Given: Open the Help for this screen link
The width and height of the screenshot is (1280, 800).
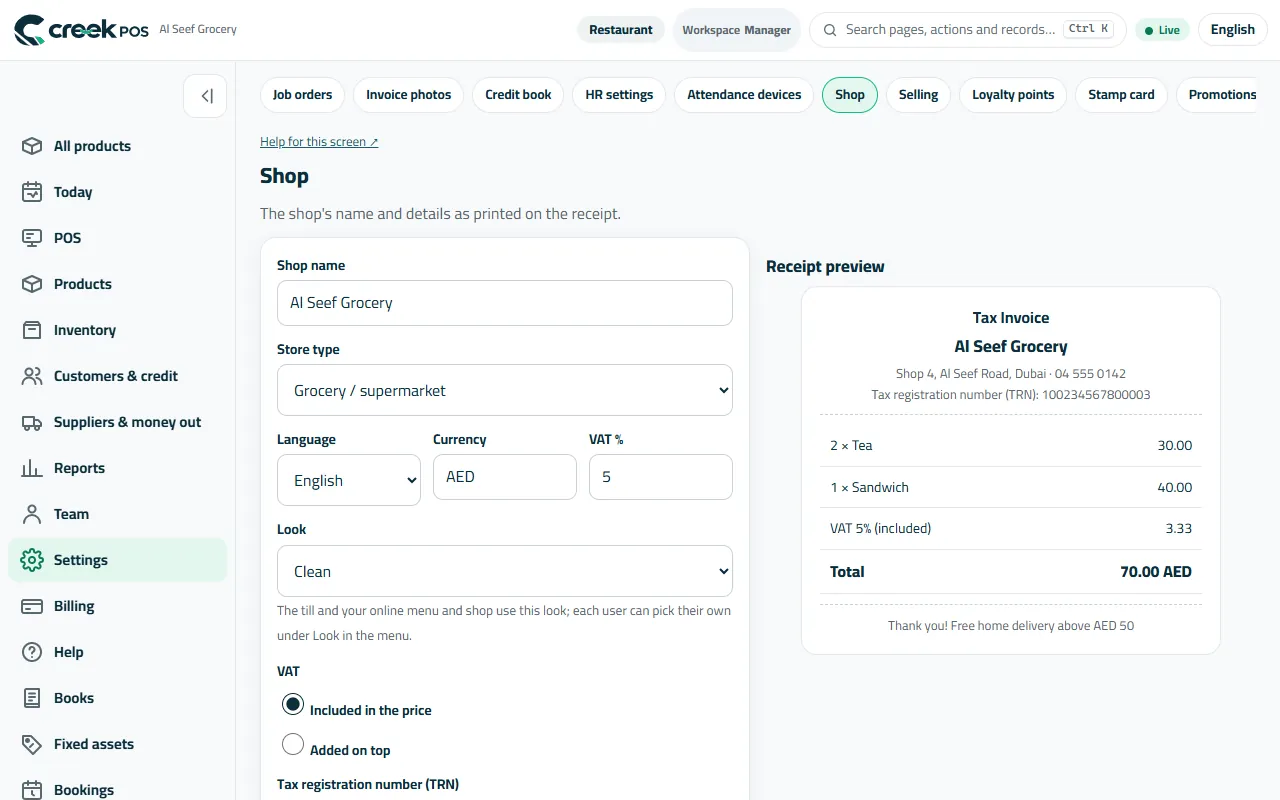Looking at the screenshot, I should [x=319, y=142].
